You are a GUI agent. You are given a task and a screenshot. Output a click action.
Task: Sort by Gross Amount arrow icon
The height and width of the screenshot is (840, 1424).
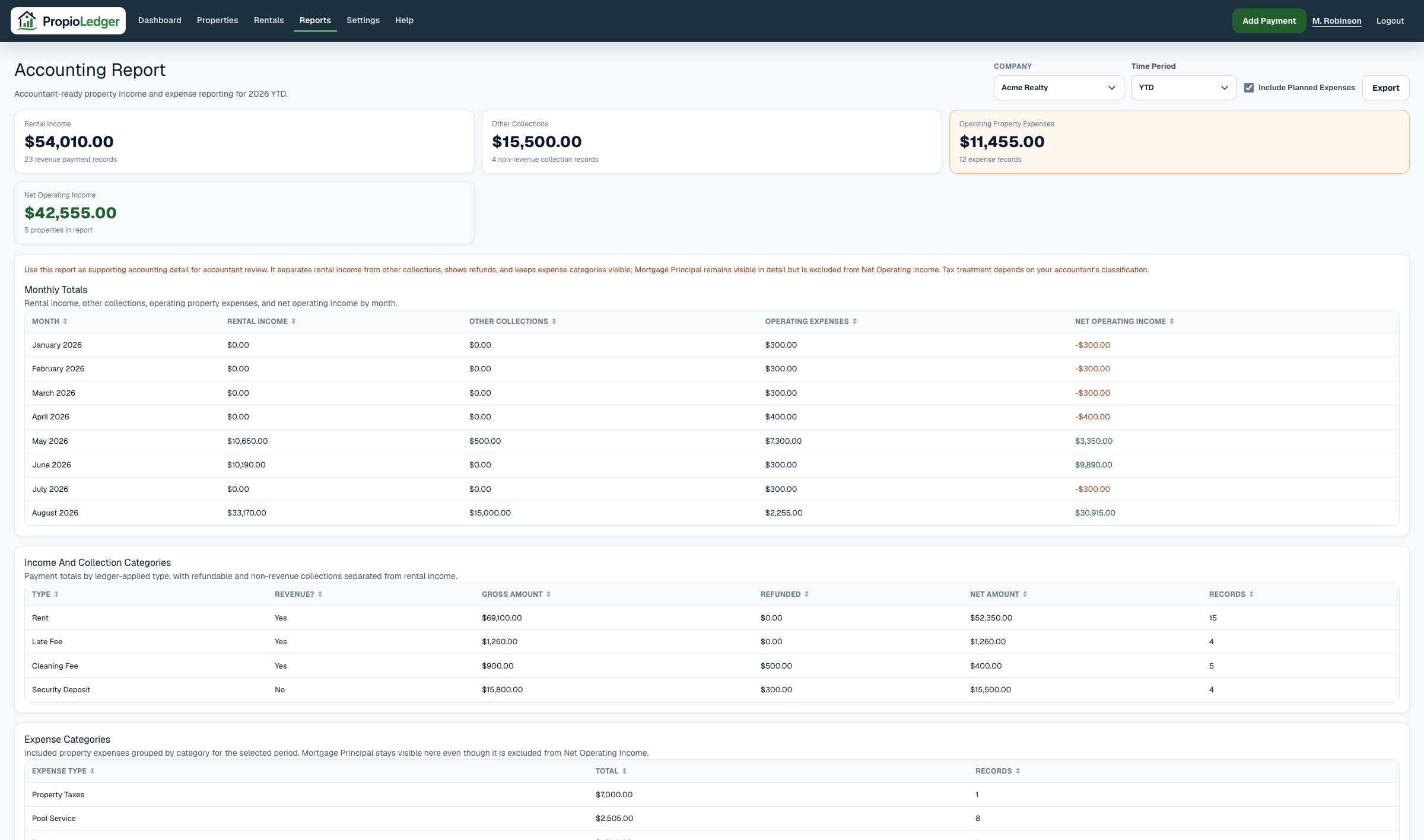[x=548, y=594]
